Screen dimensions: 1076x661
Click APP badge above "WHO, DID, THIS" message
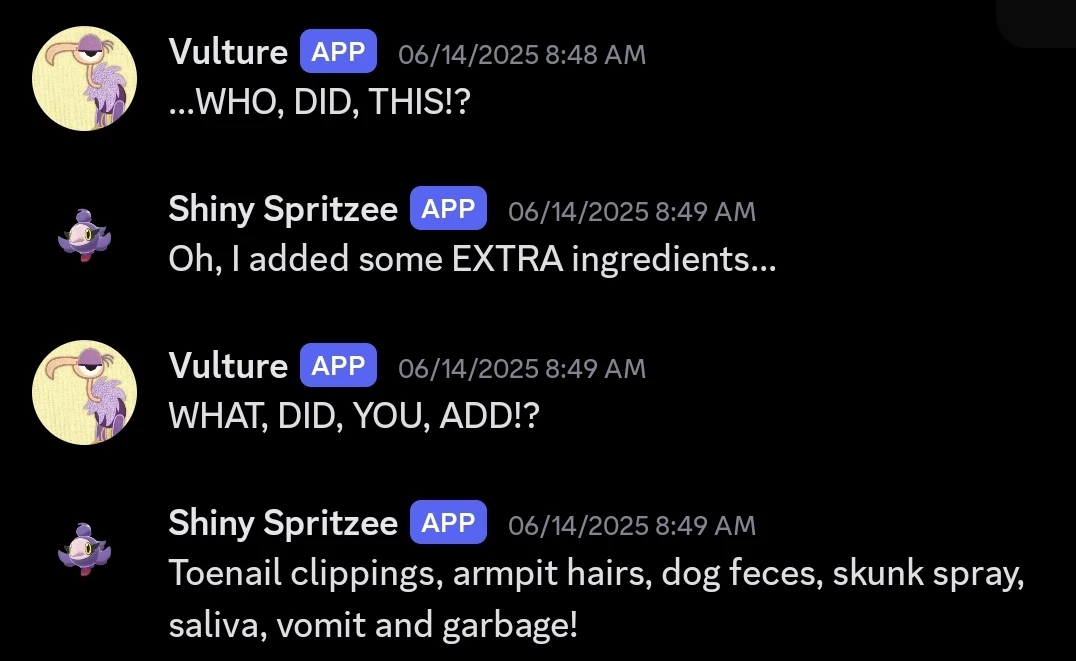coord(338,52)
